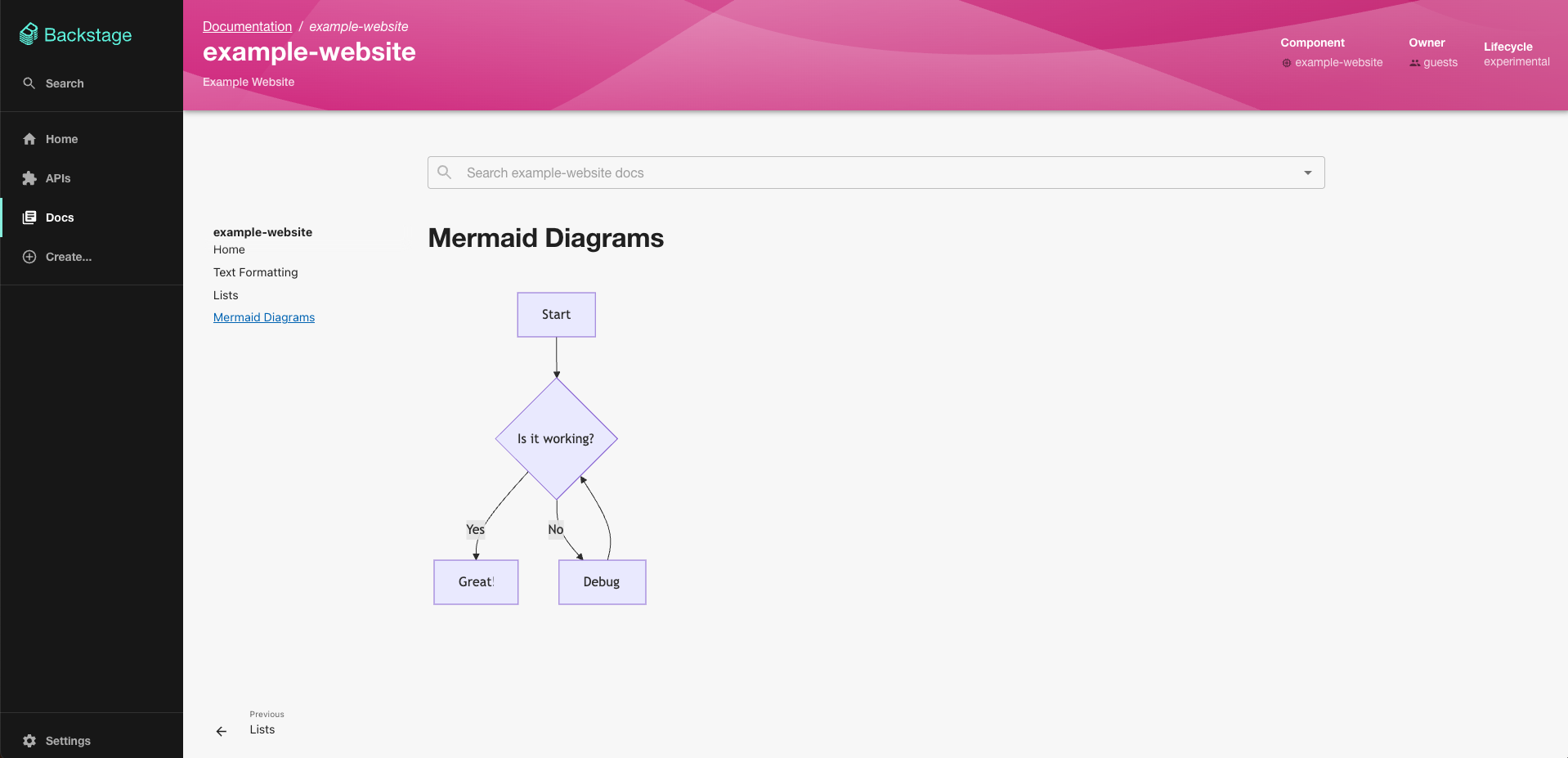Go to Home using the house icon
Viewport: 1568px width, 758px height.
[x=29, y=139]
